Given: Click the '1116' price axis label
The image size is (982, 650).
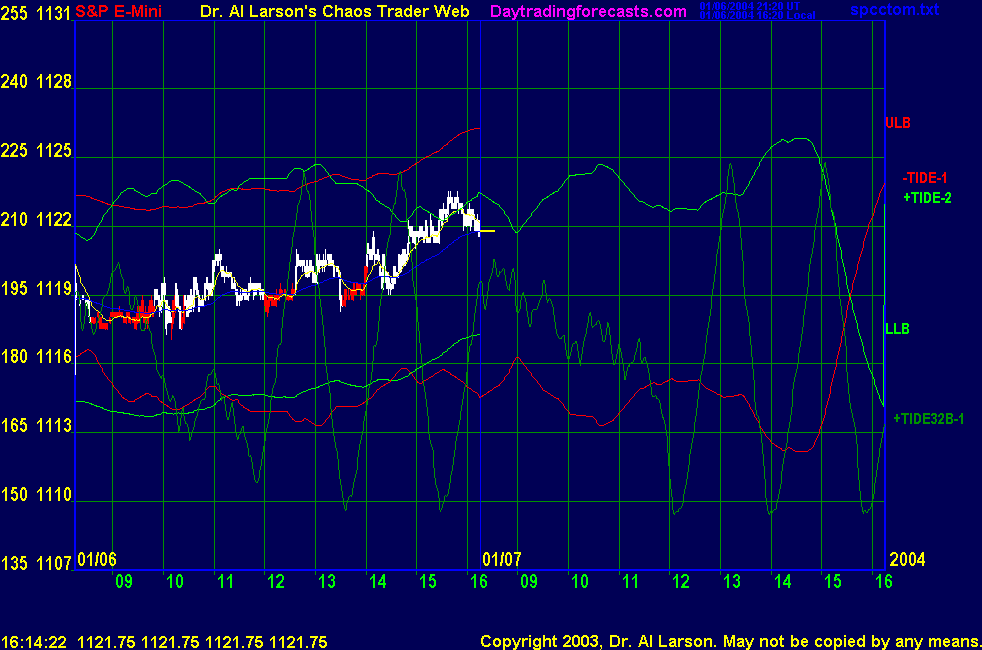Looking at the screenshot, I should pos(54,357).
